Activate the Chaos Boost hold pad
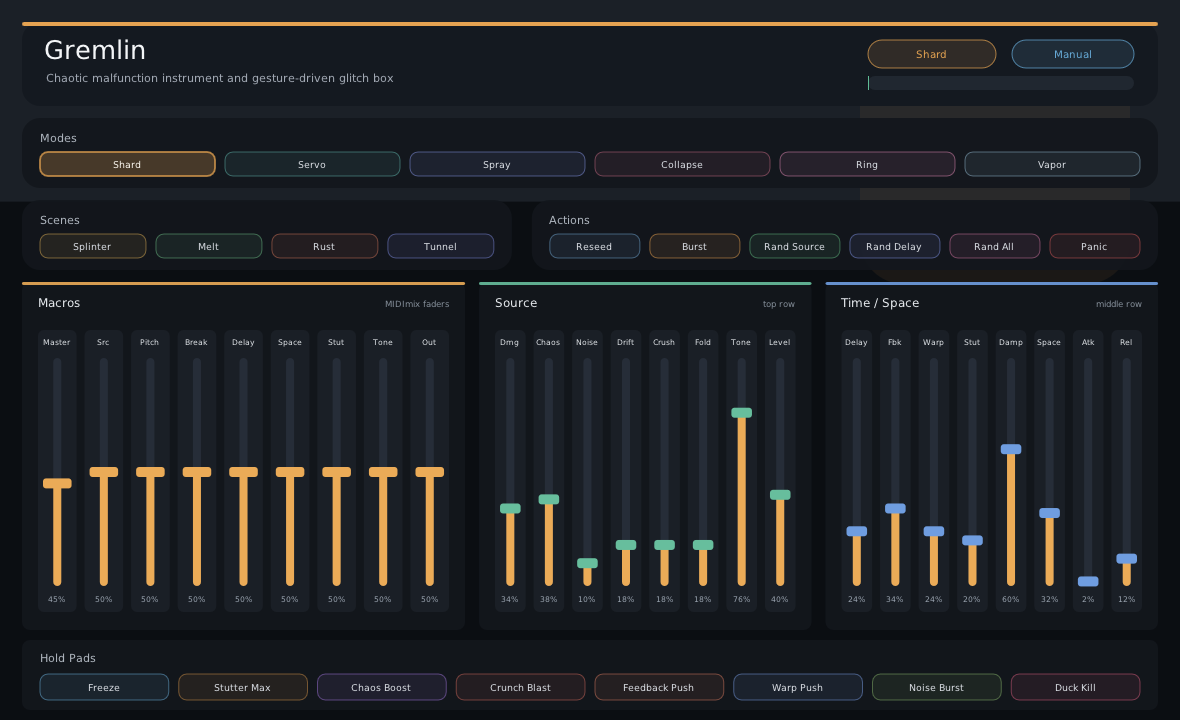Image resolution: width=1180 pixels, height=720 pixels. pyautogui.click(x=382, y=687)
